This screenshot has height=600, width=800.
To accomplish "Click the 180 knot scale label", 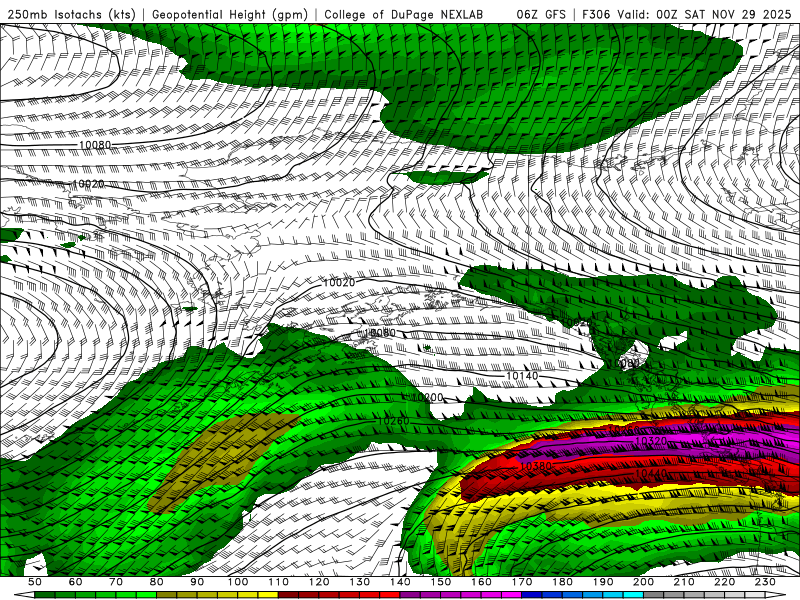I will click(562, 582).
